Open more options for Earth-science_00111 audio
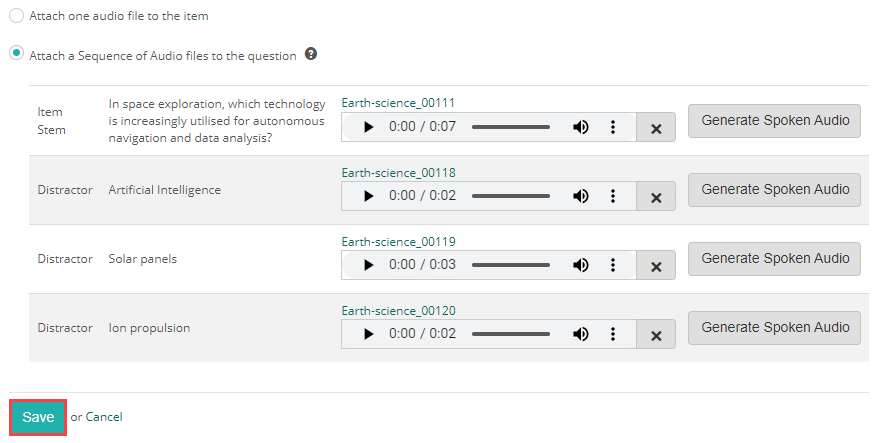The width and height of the screenshot is (875, 443). [x=612, y=128]
